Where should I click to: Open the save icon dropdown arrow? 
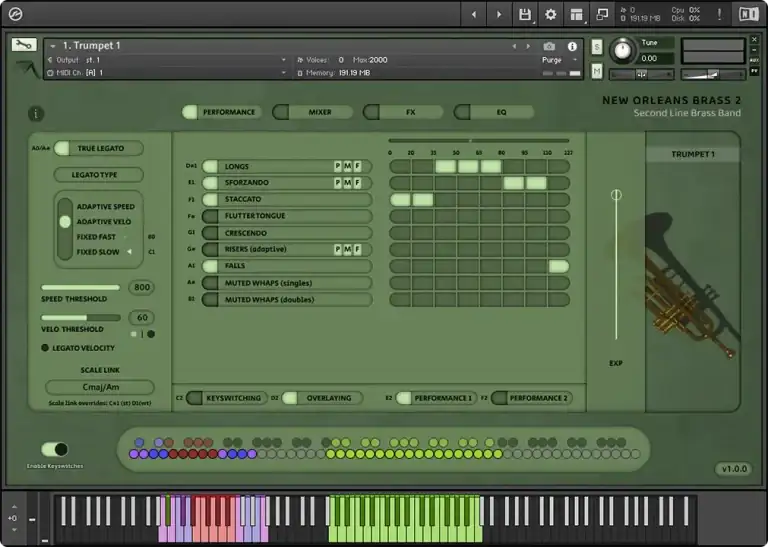point(533,22)
